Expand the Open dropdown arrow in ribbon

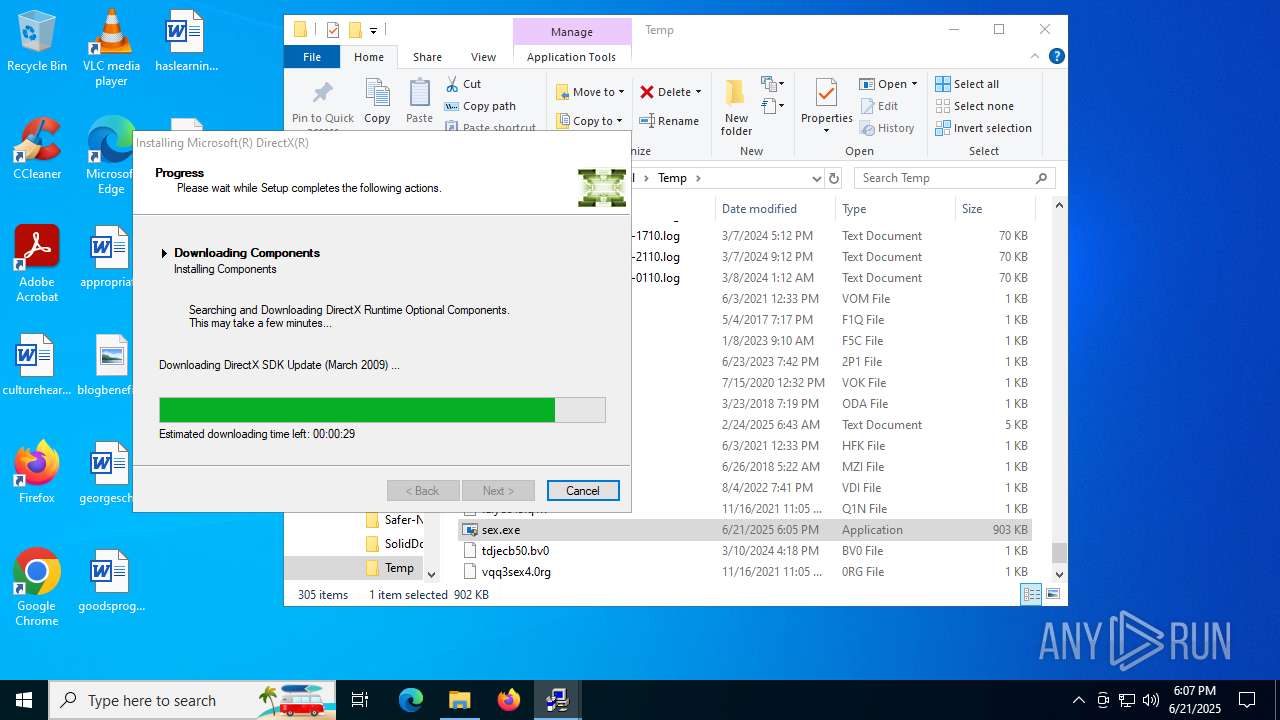[914, 84]
